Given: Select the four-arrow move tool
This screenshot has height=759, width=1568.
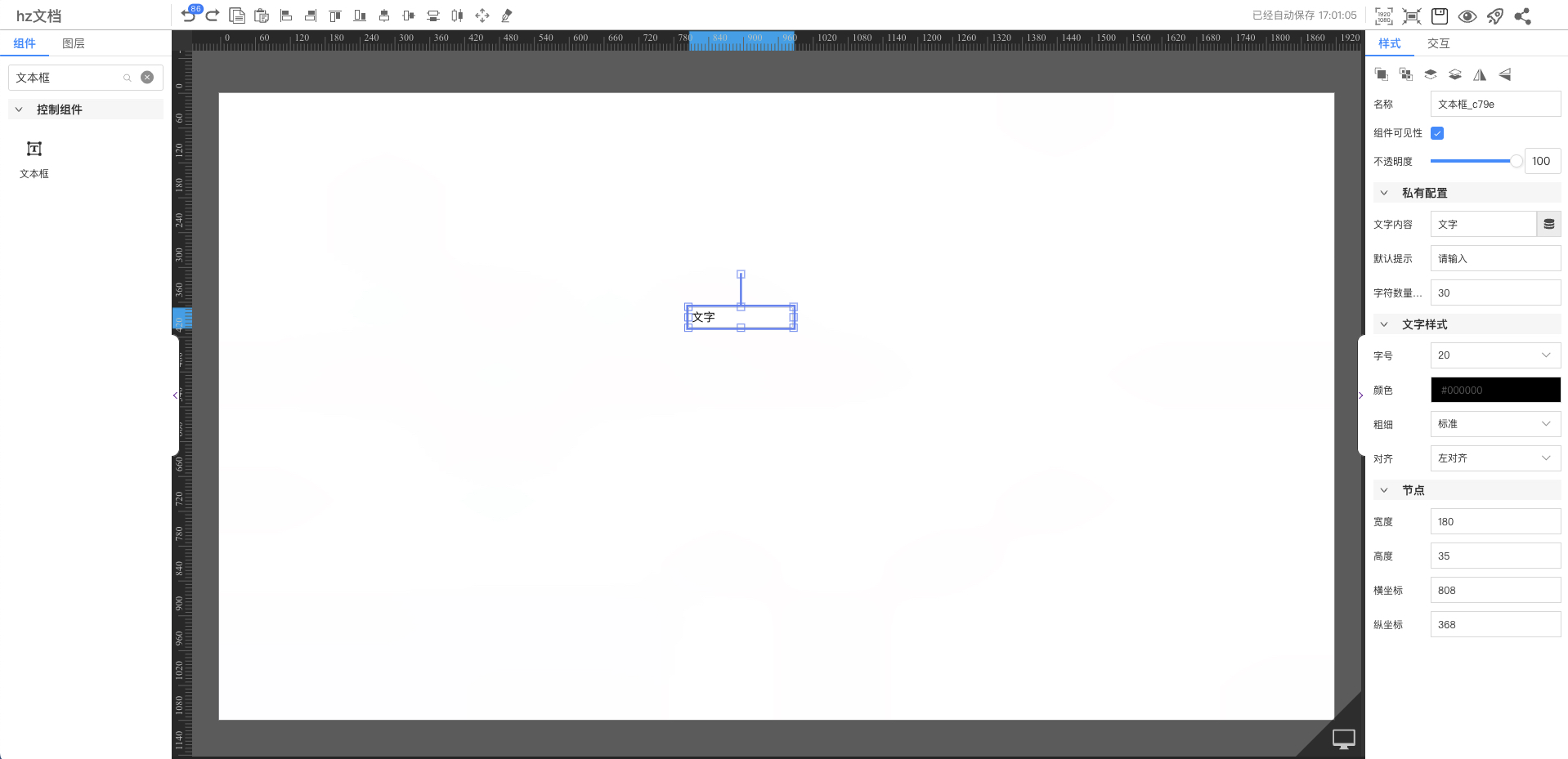Looking at the screenshot, I should [482, 16].
